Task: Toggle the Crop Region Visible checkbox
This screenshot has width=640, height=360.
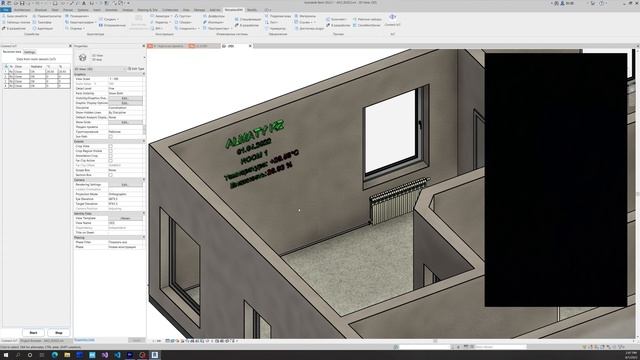Action: tap(110, 151)
